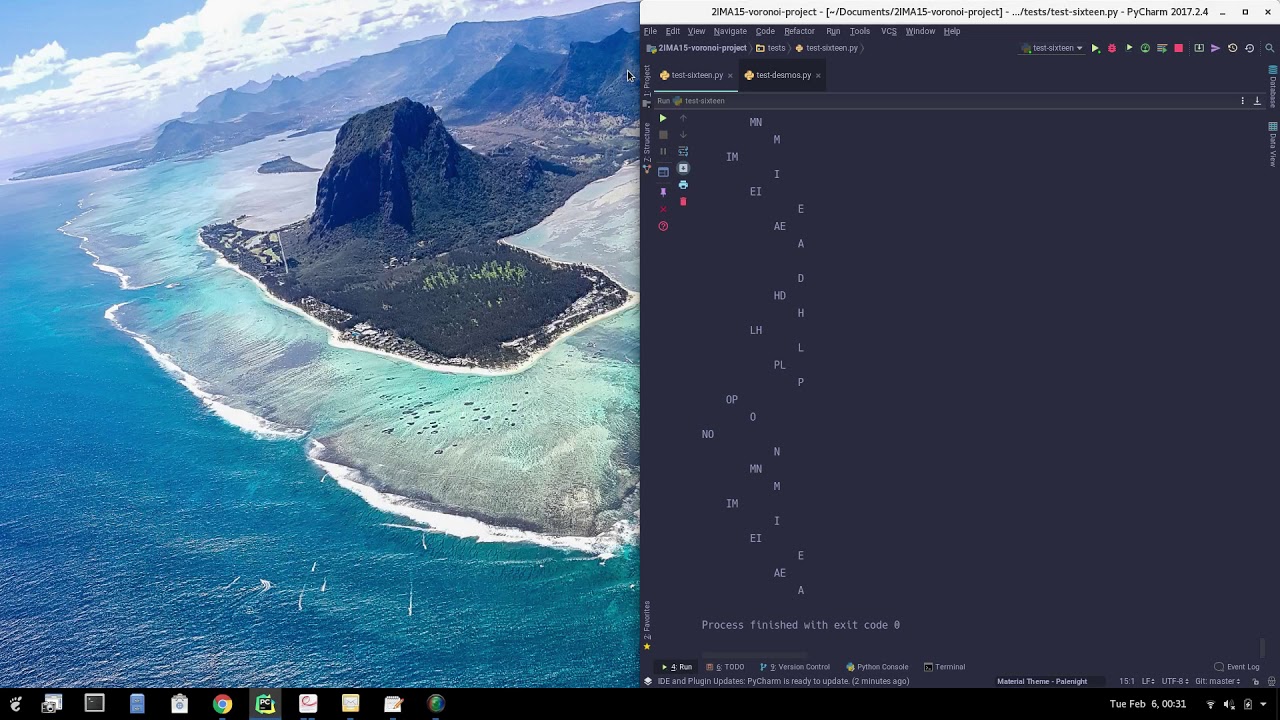The image size is (1280, 720).
Task: Click the up stack trace arrow
Action: point(683,118)
